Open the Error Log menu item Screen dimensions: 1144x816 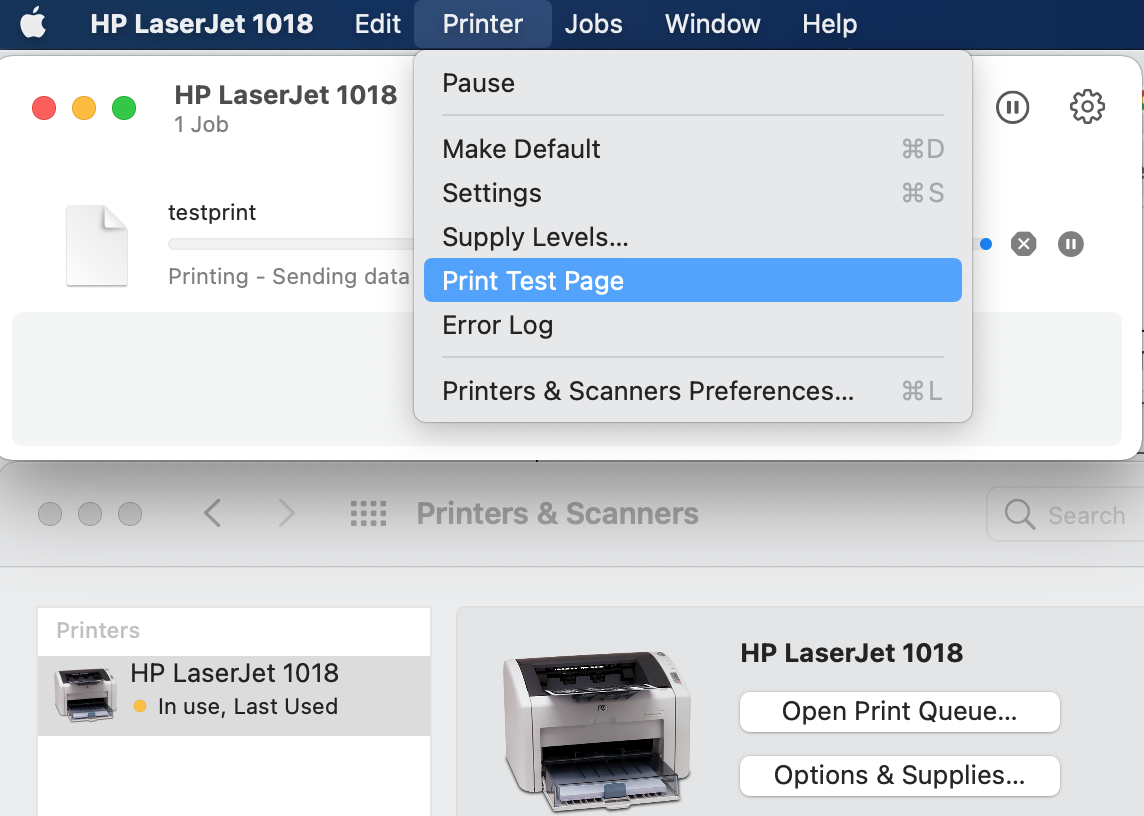[692, 325]
